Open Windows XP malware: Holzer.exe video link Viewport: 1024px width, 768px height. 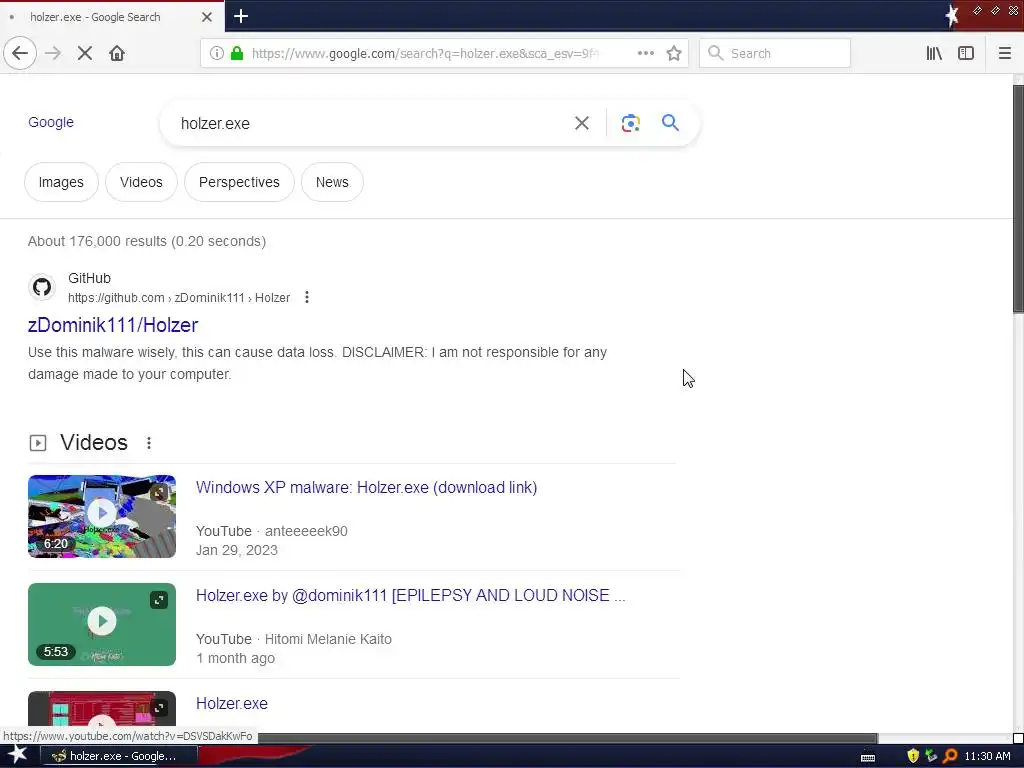(366, 488)
